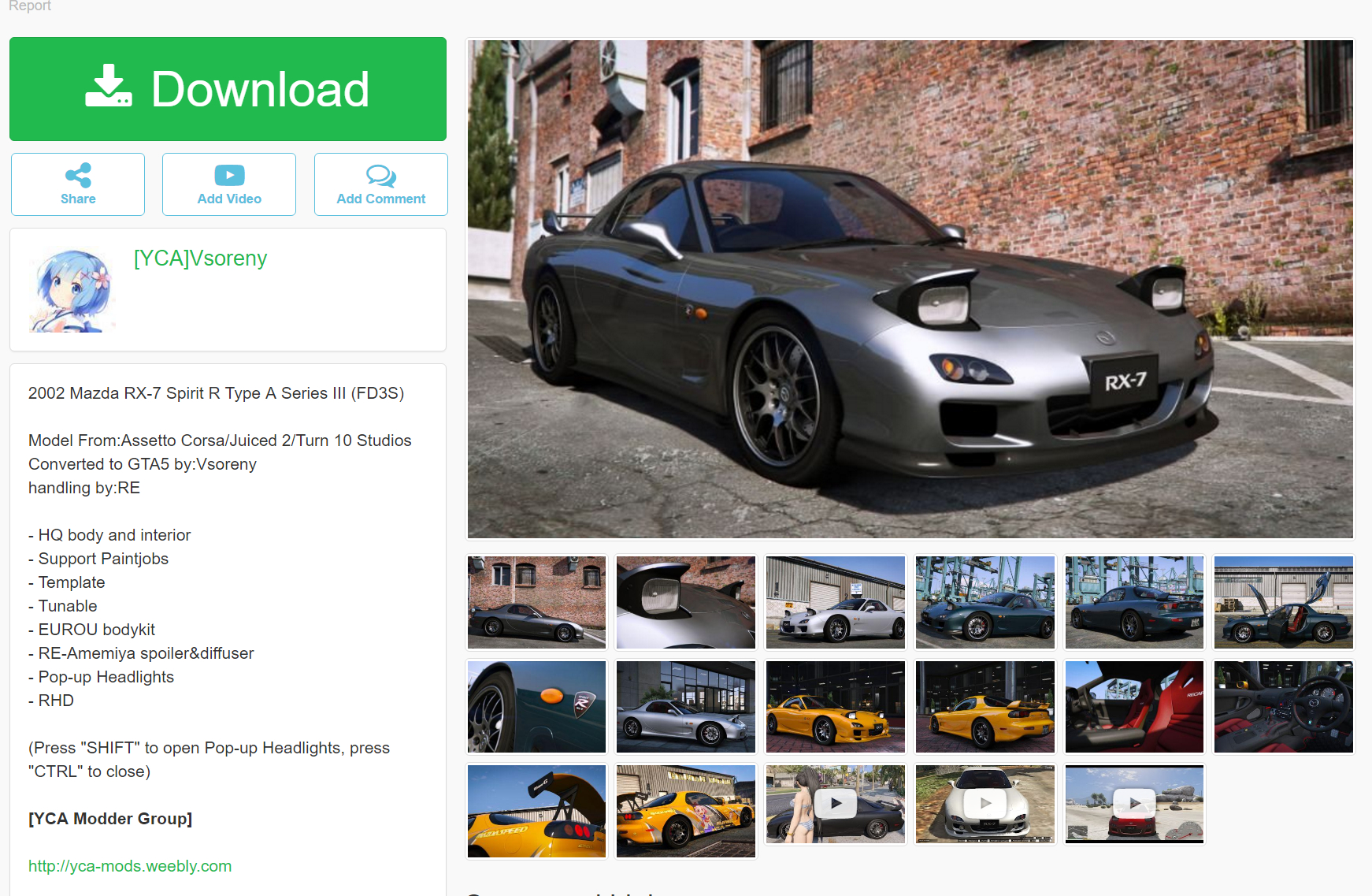Select the pop-up headlight close-up thumbnail
This screenshot has height=896, width=1372.
pyautogui.click(x=686, y=603)
